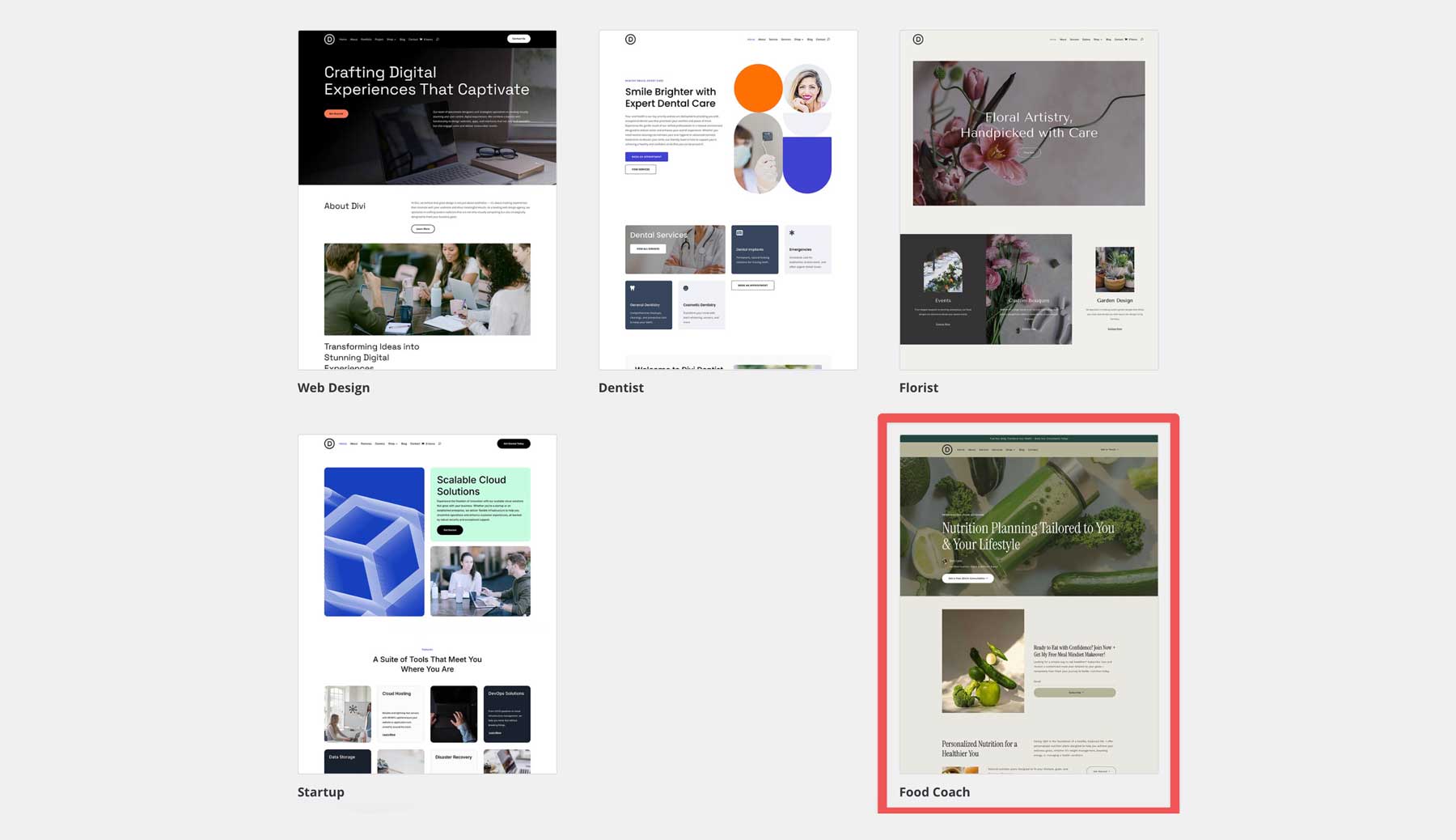Click the Divi logo in the Food Coach header
Screen dimensions: 1456x840
click(x=946, y=450)
